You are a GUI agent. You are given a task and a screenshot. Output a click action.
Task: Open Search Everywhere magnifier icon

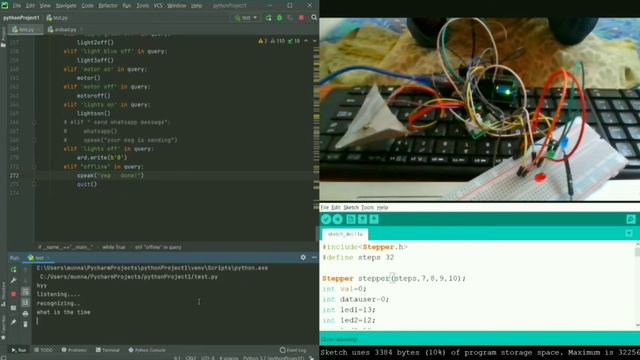[x=314, y=18]
